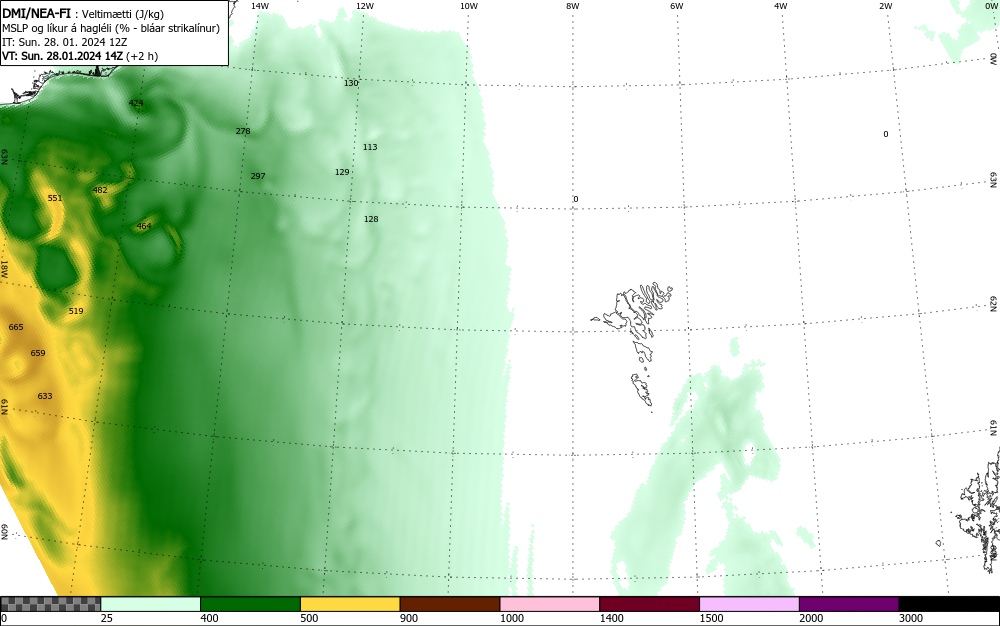Viewport: 1000px width, 626px height.
Task: Click the legend scale label 500
Action: point(309,618)
